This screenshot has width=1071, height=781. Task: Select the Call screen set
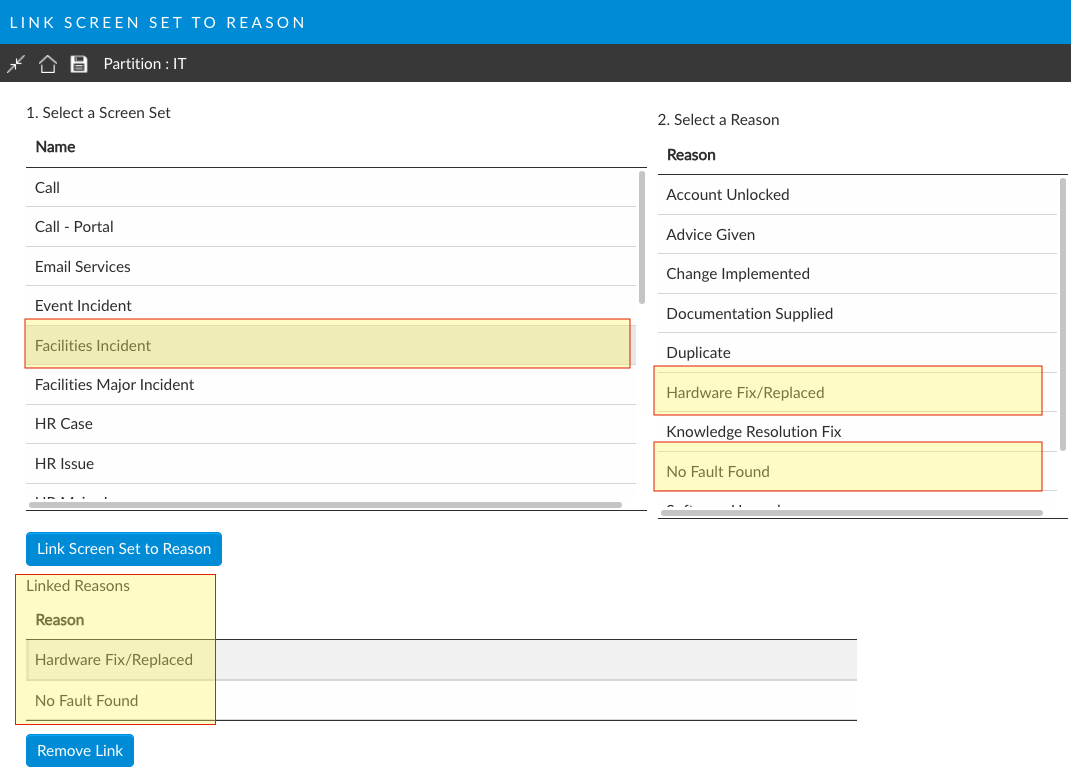[47, 188]
